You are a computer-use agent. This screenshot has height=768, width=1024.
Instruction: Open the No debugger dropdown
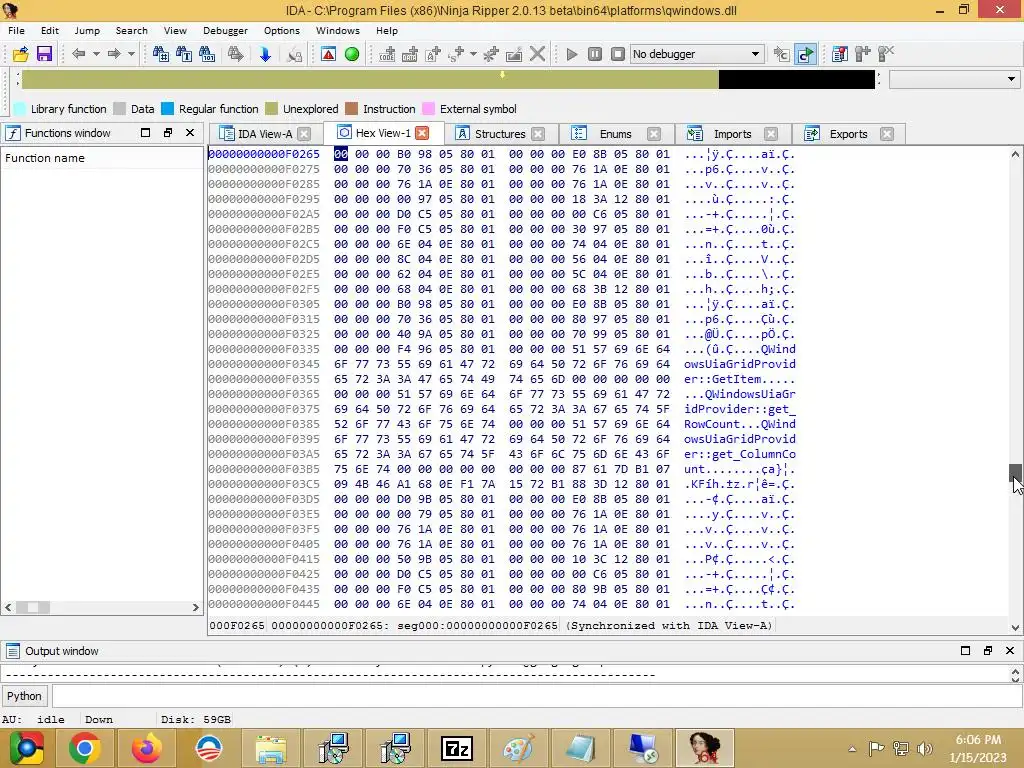[697, 54]
